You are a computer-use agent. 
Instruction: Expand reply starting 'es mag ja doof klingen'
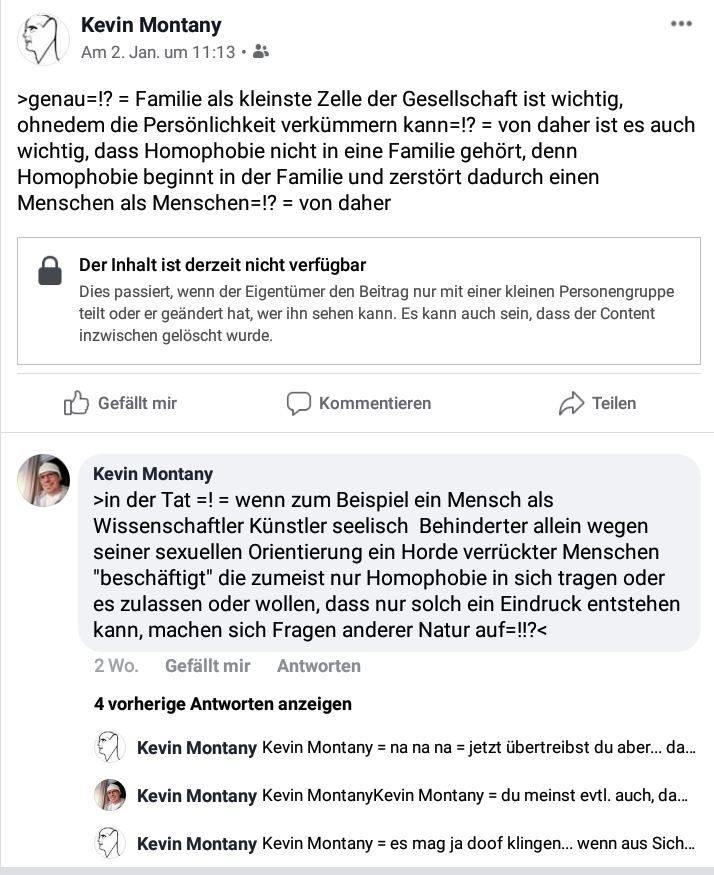pos(416,843)
